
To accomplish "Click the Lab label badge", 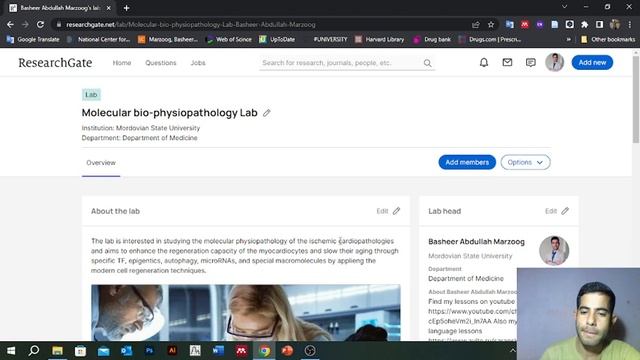I will click(x=91, y=95).
